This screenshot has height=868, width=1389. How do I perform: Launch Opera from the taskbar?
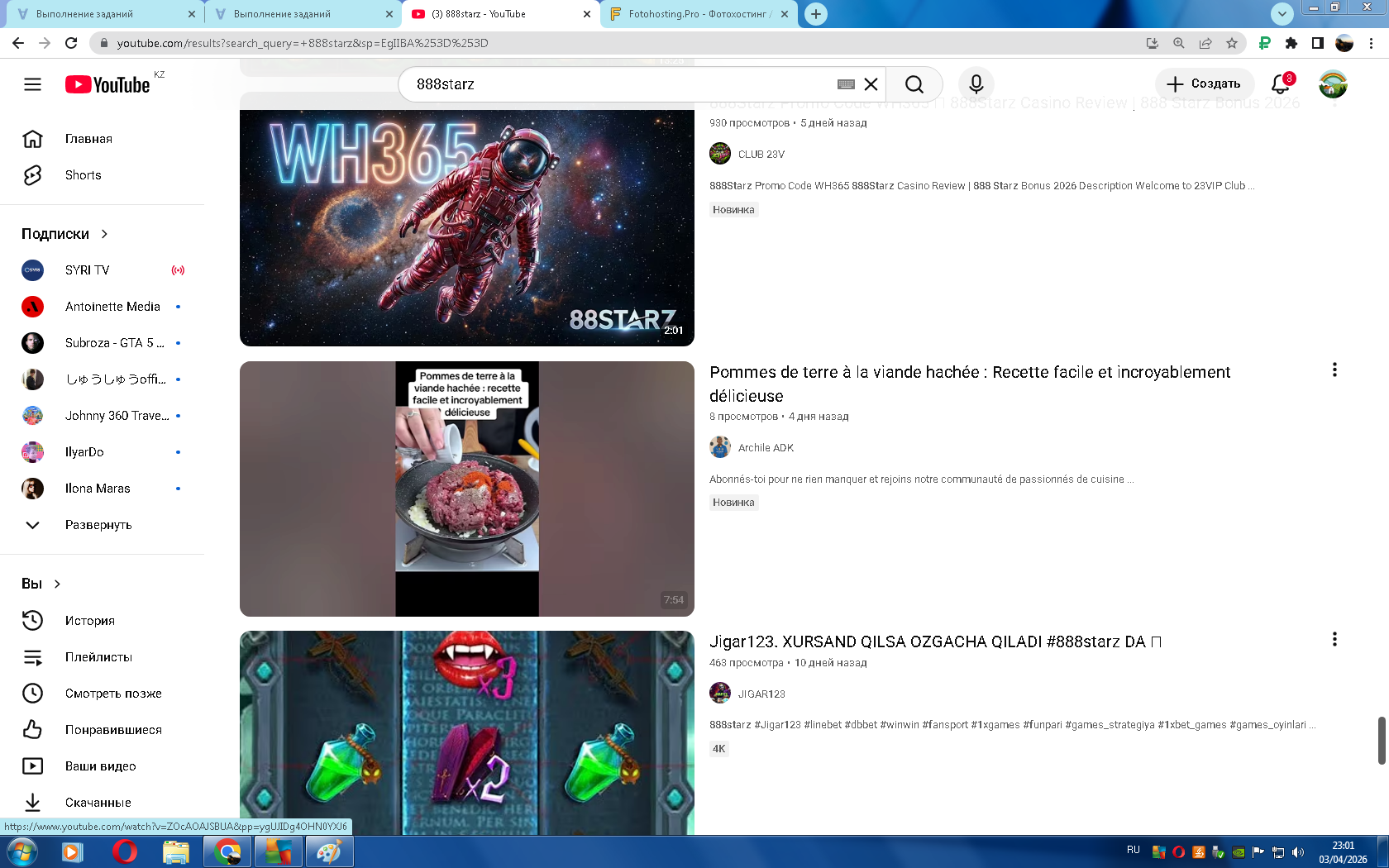pos(124,851)
